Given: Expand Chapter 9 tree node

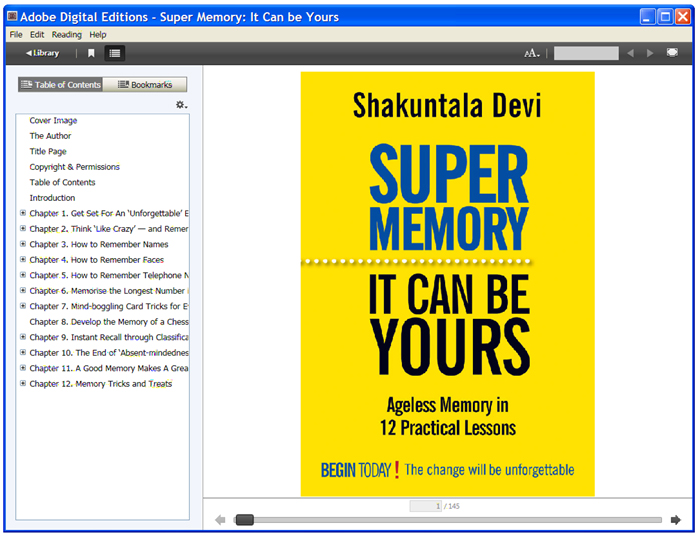Looking at the screenshot, I should click(x=23, y=337).
